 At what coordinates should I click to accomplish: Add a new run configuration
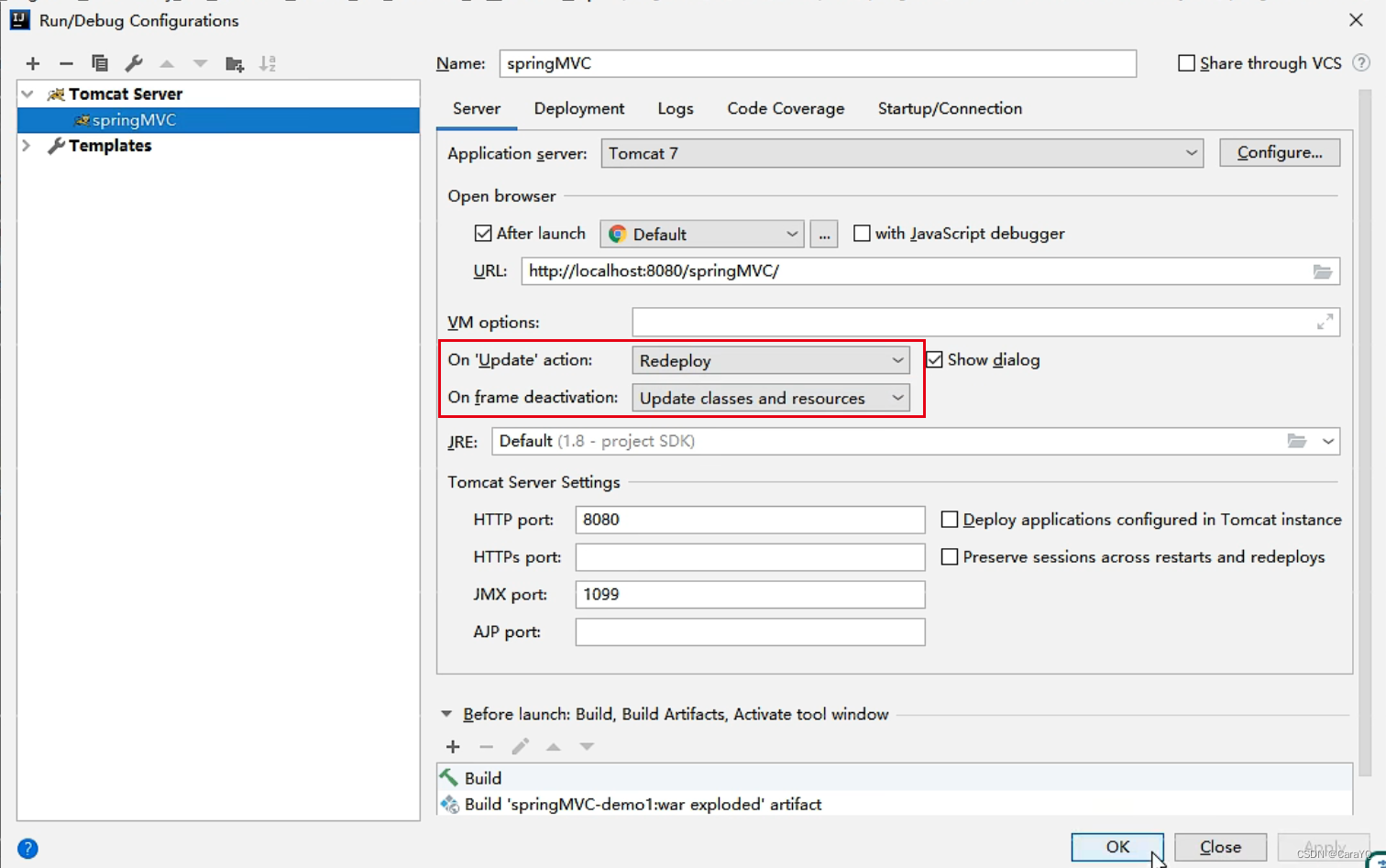pos(33,63)
